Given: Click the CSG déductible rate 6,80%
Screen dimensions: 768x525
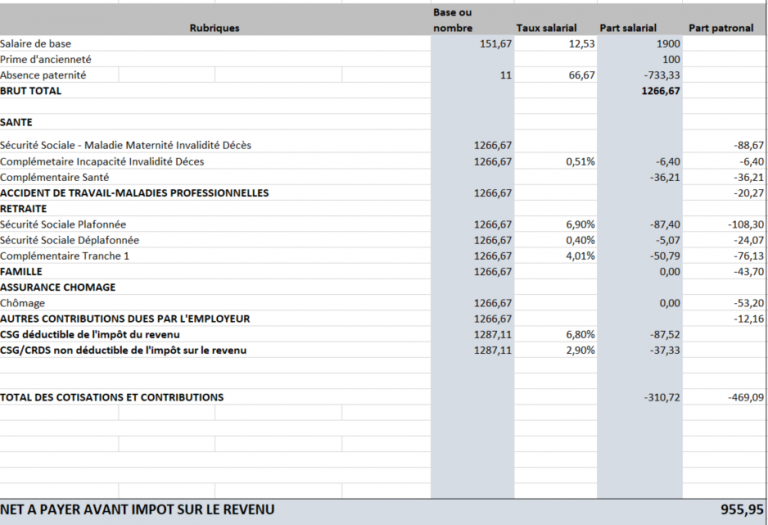Looking at the screenshot, I should pos(580,334).
